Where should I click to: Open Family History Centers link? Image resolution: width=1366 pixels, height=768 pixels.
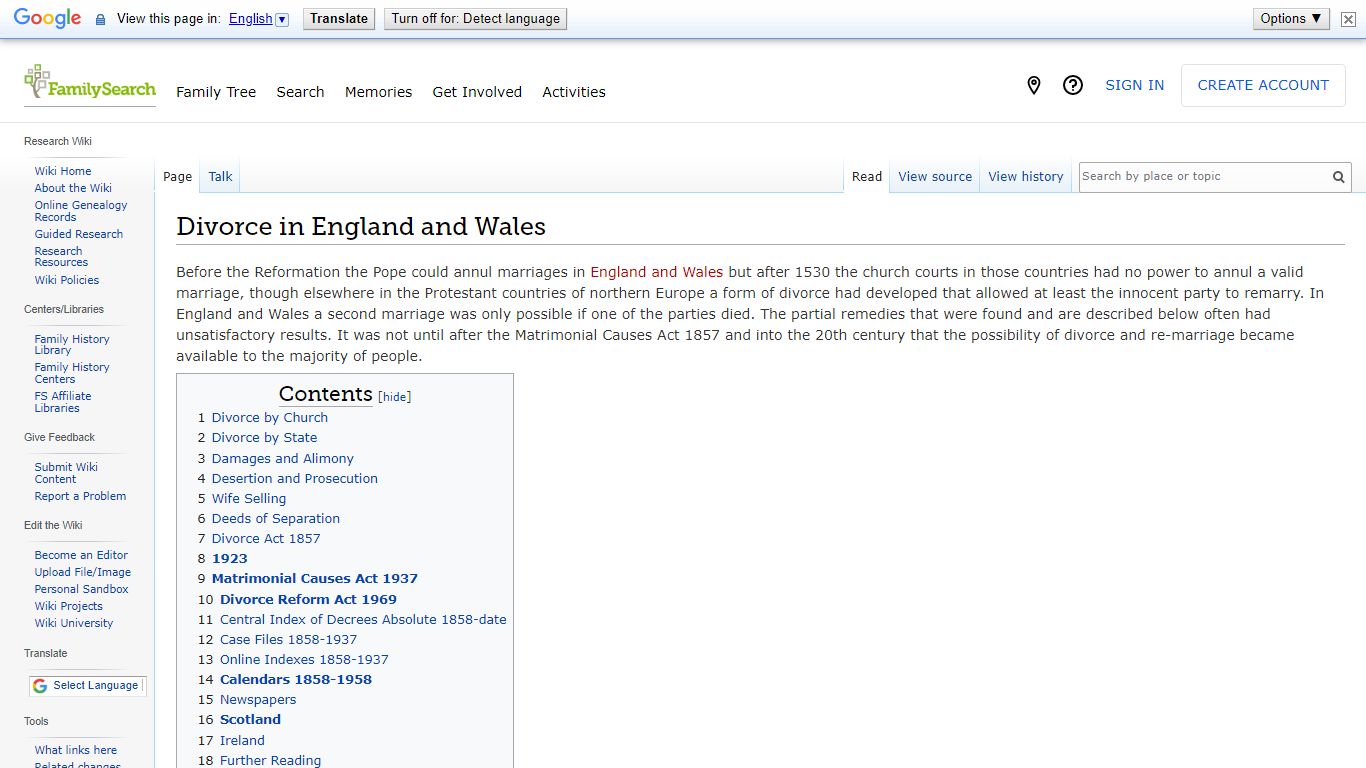(x=72, y=373)
